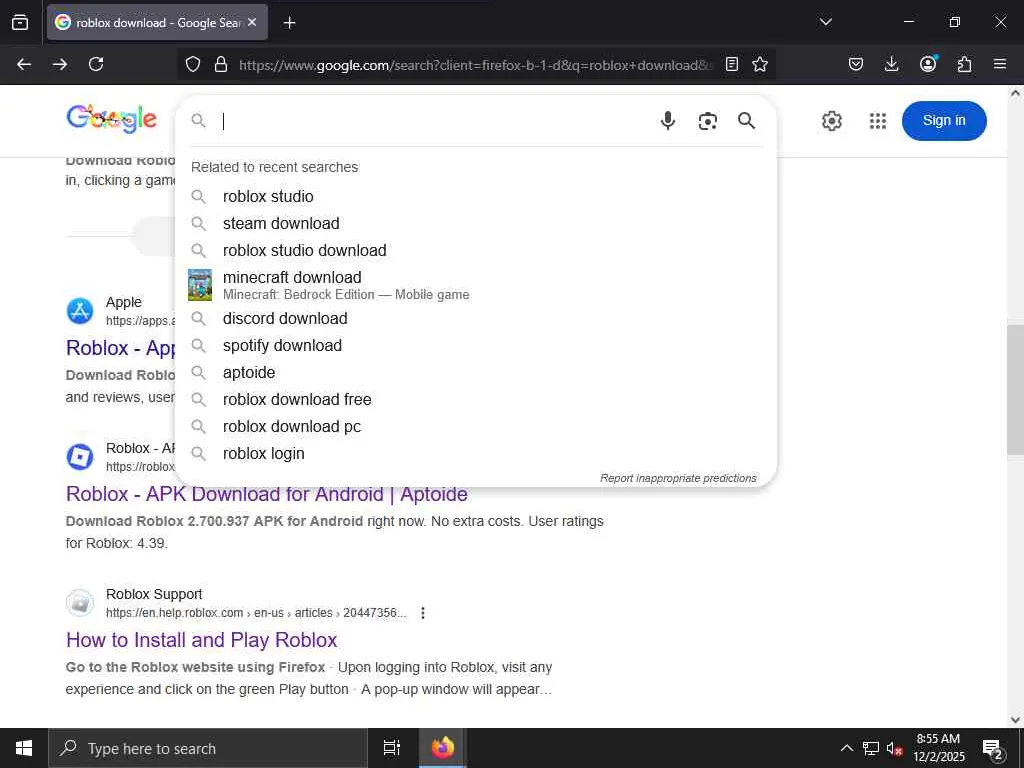1024x768 pixels.
Task: Bookmark this page with star icon
Action: (760, 64)
